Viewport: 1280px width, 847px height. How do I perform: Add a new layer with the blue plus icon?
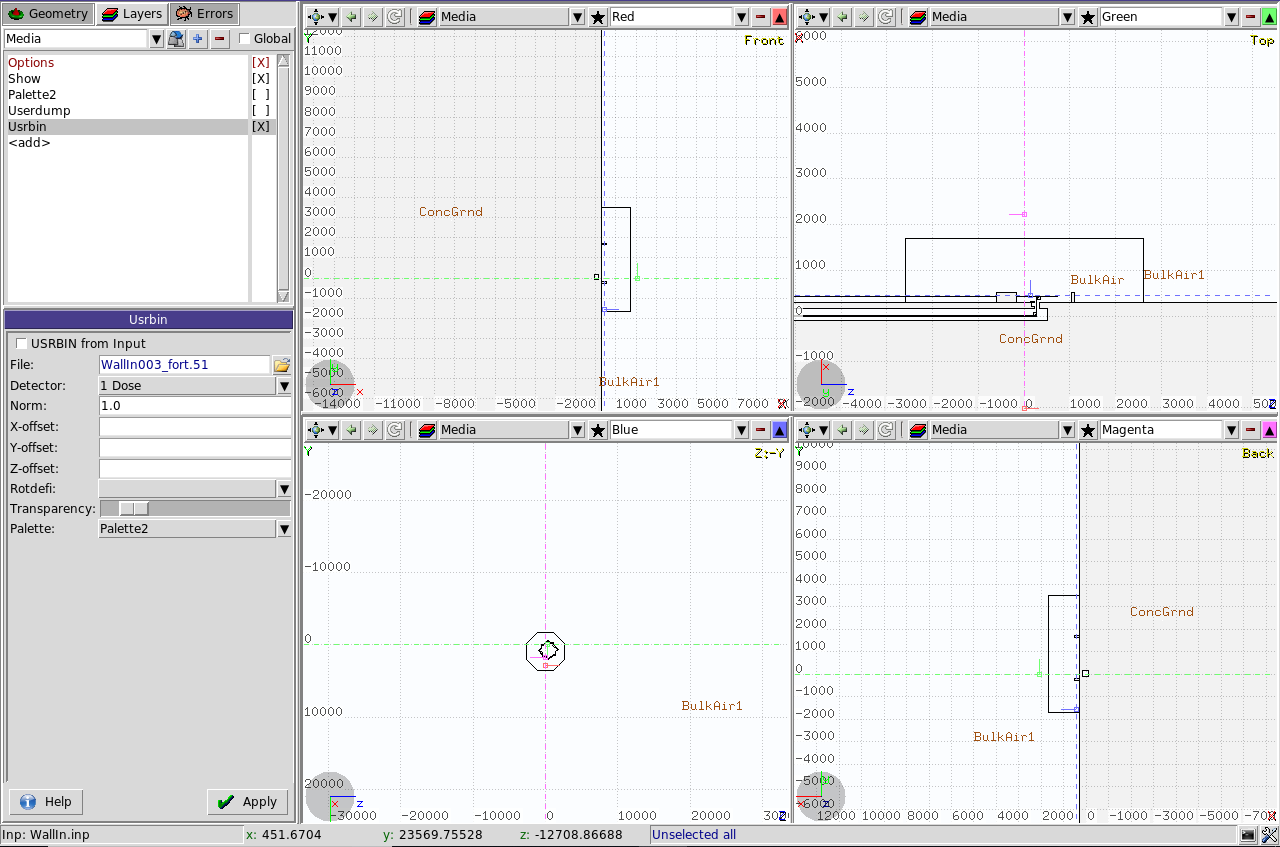(x=198, y=38)
